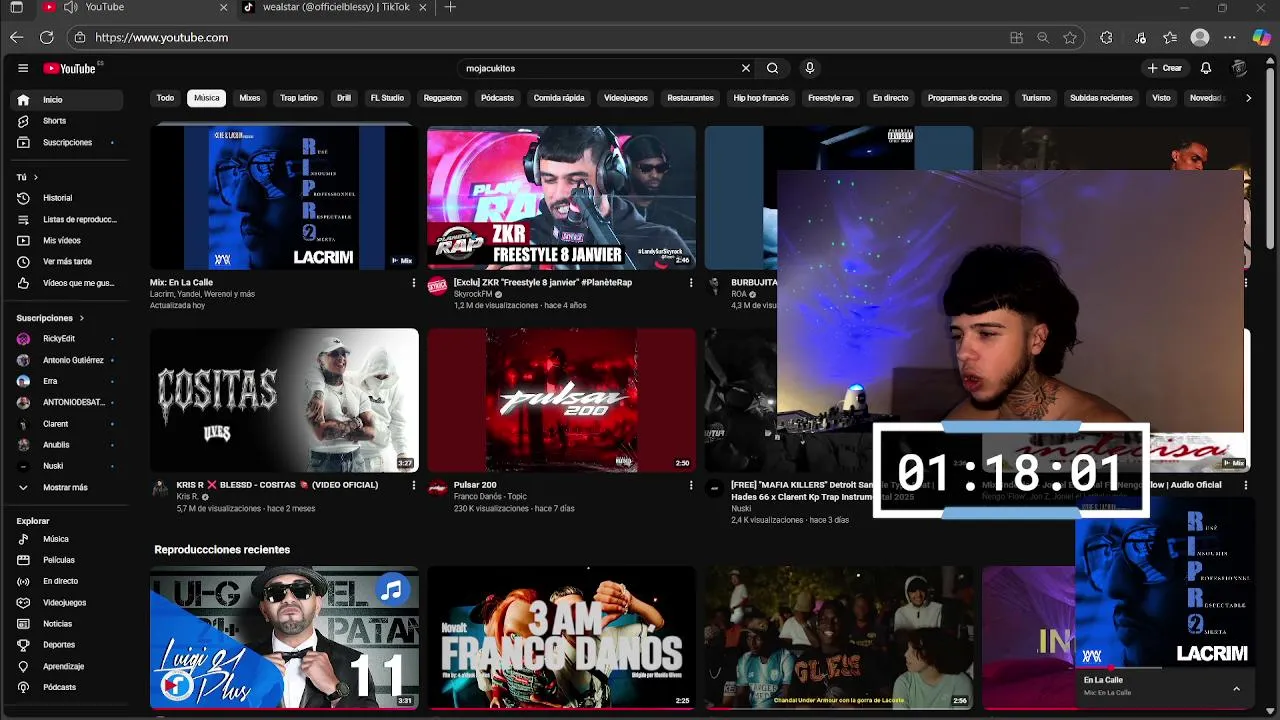Open options menu for Pulsar 200

pos(690,485)
